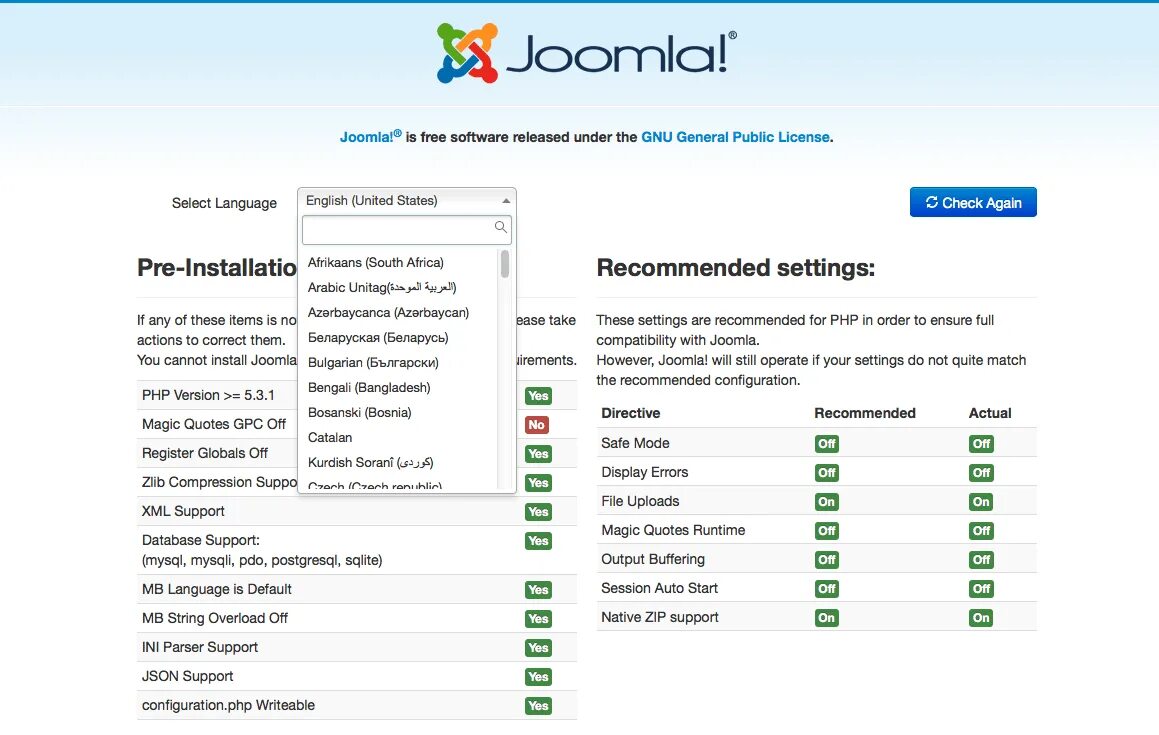This screenshot has height=735, width=1159.
Task: Click the Magic Quotes GPC Off row label
Action: pyautogui.click(x=214, y=424)
